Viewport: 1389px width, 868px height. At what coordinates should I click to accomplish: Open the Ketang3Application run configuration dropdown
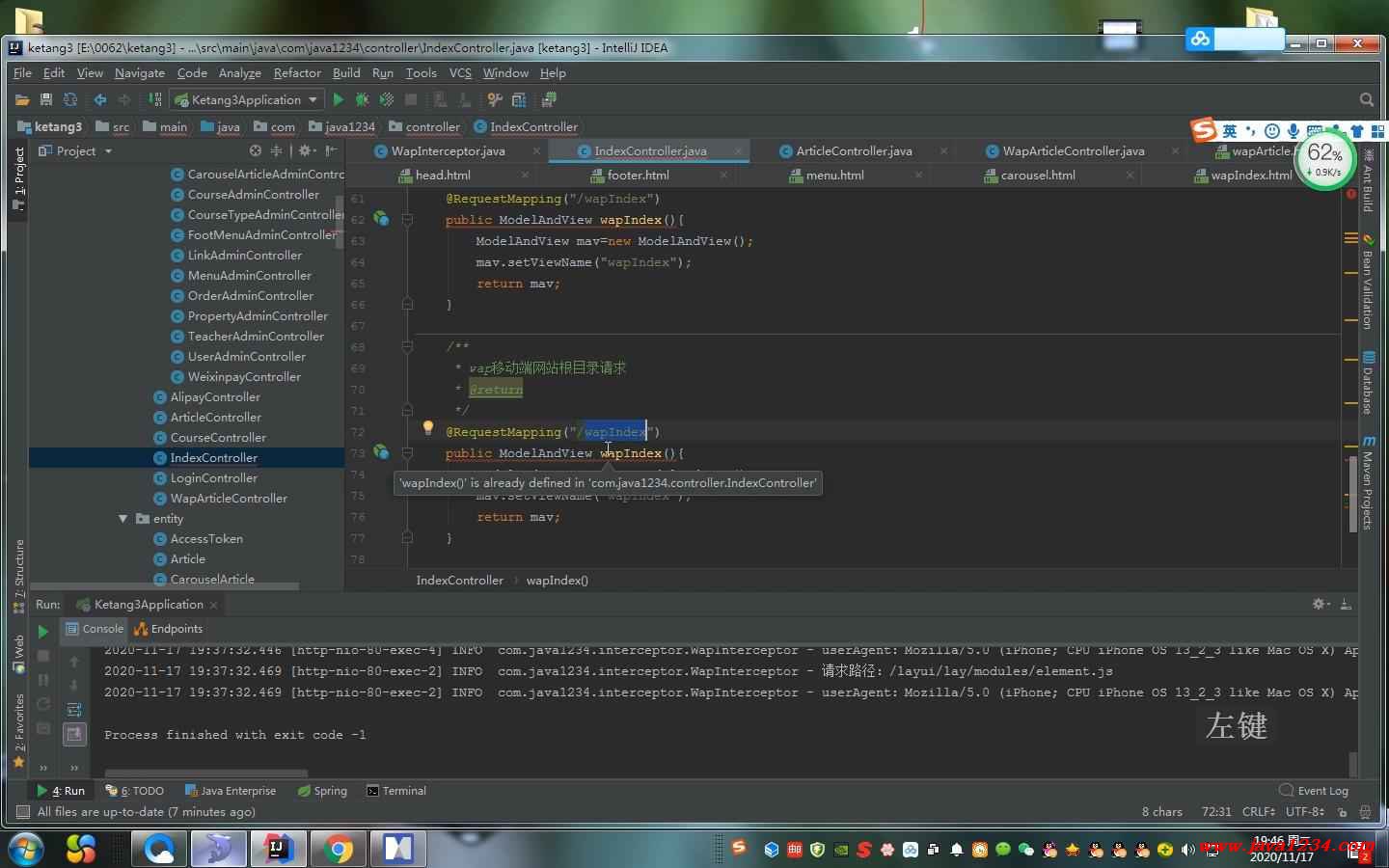pos(246,99)
